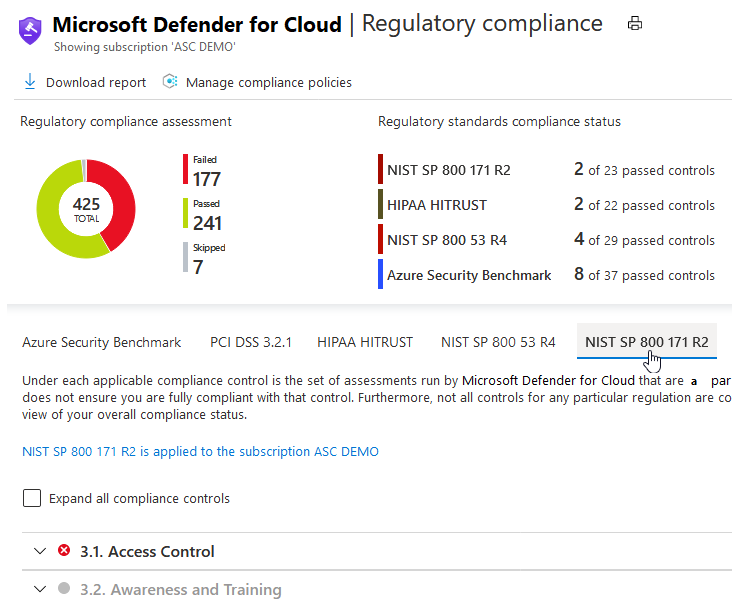Expand the 3.2 Awareness and Training chevron
The width and height of the screenshot is (732, 606).
tap(40, 589)
